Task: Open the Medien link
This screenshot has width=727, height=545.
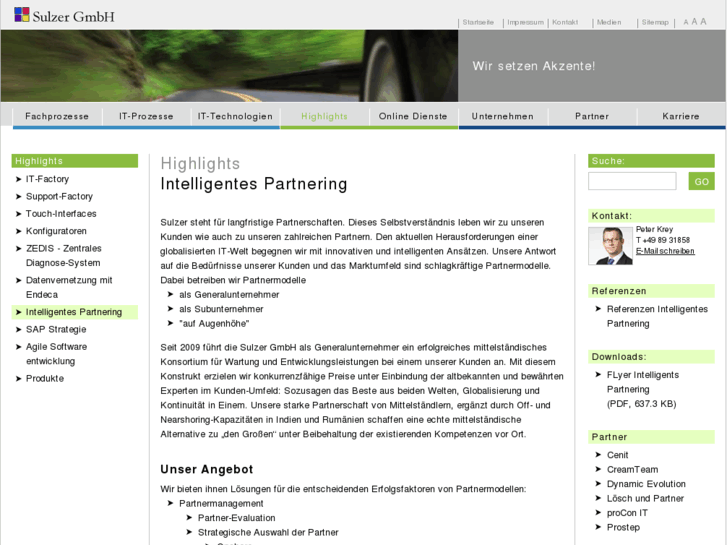Action: [609, 22]
